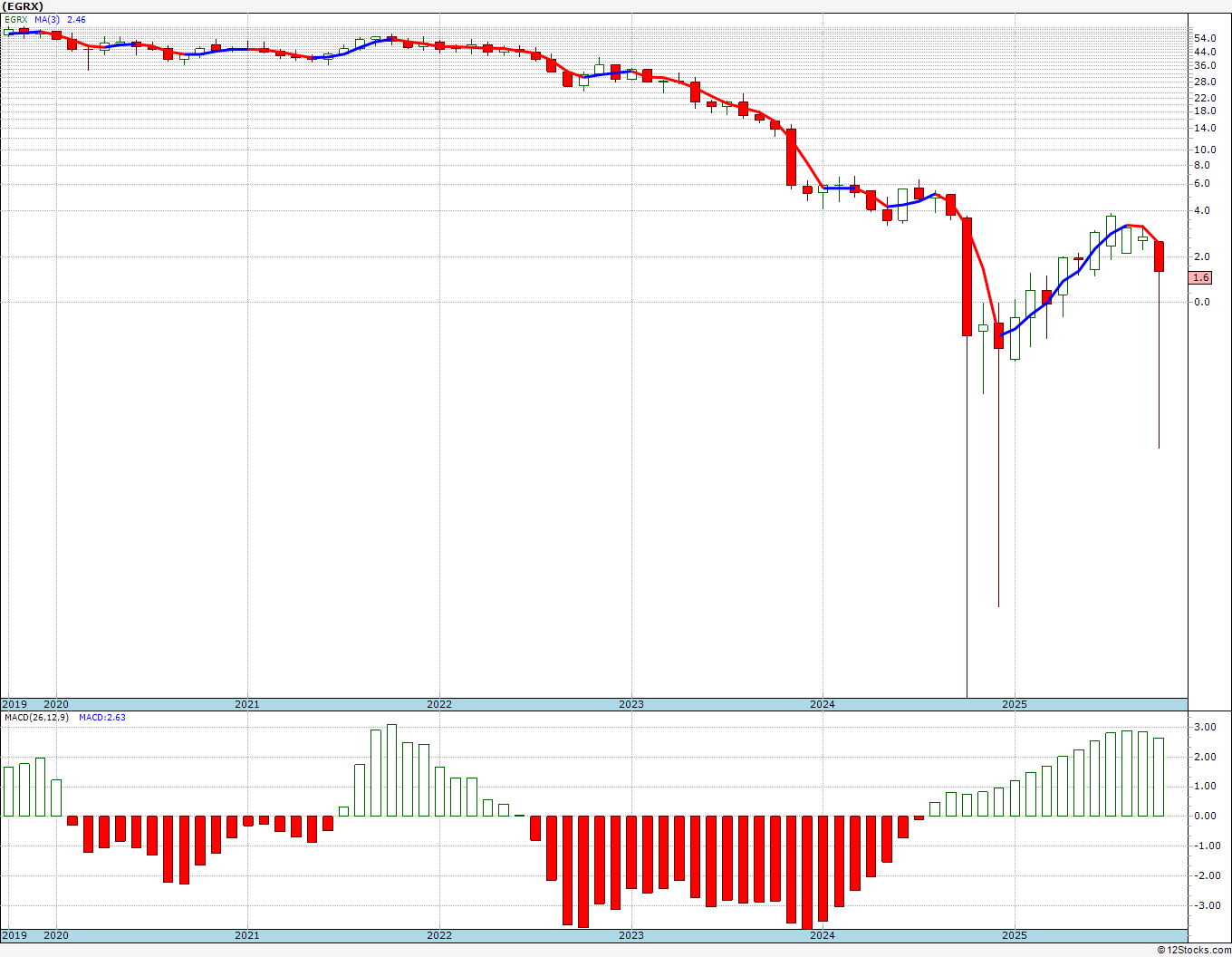Click the 1.00 MACD axis label

tap(1204, 786)
